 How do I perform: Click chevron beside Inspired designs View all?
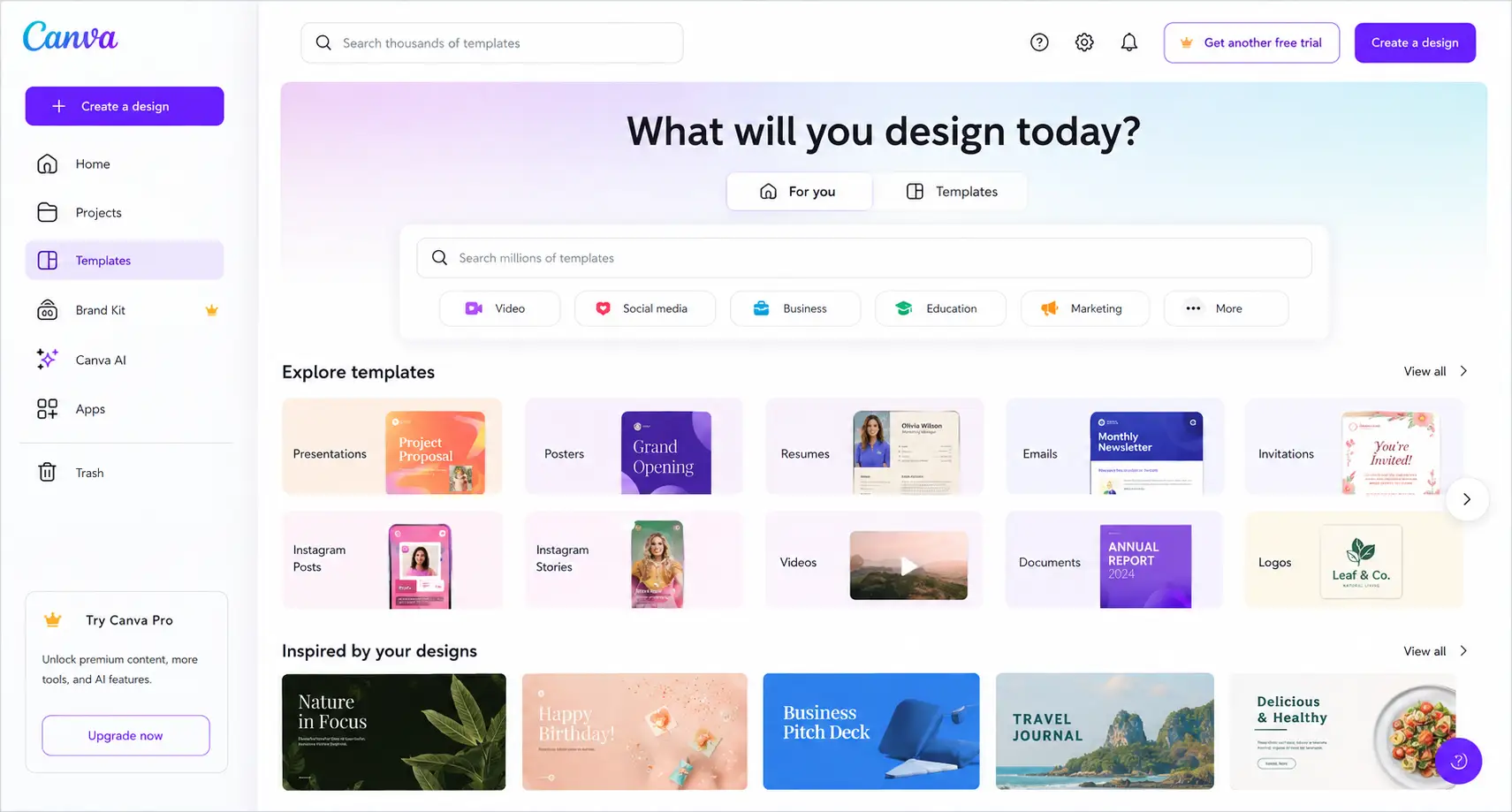1463,650
